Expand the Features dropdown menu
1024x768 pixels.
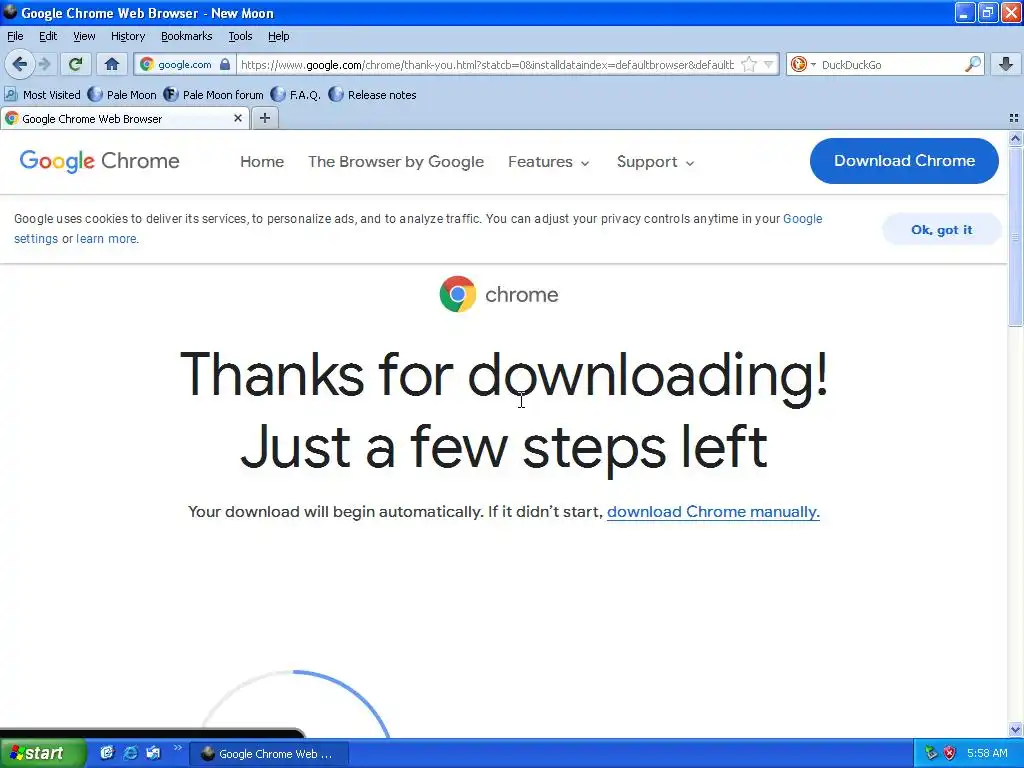coord(549,161)
